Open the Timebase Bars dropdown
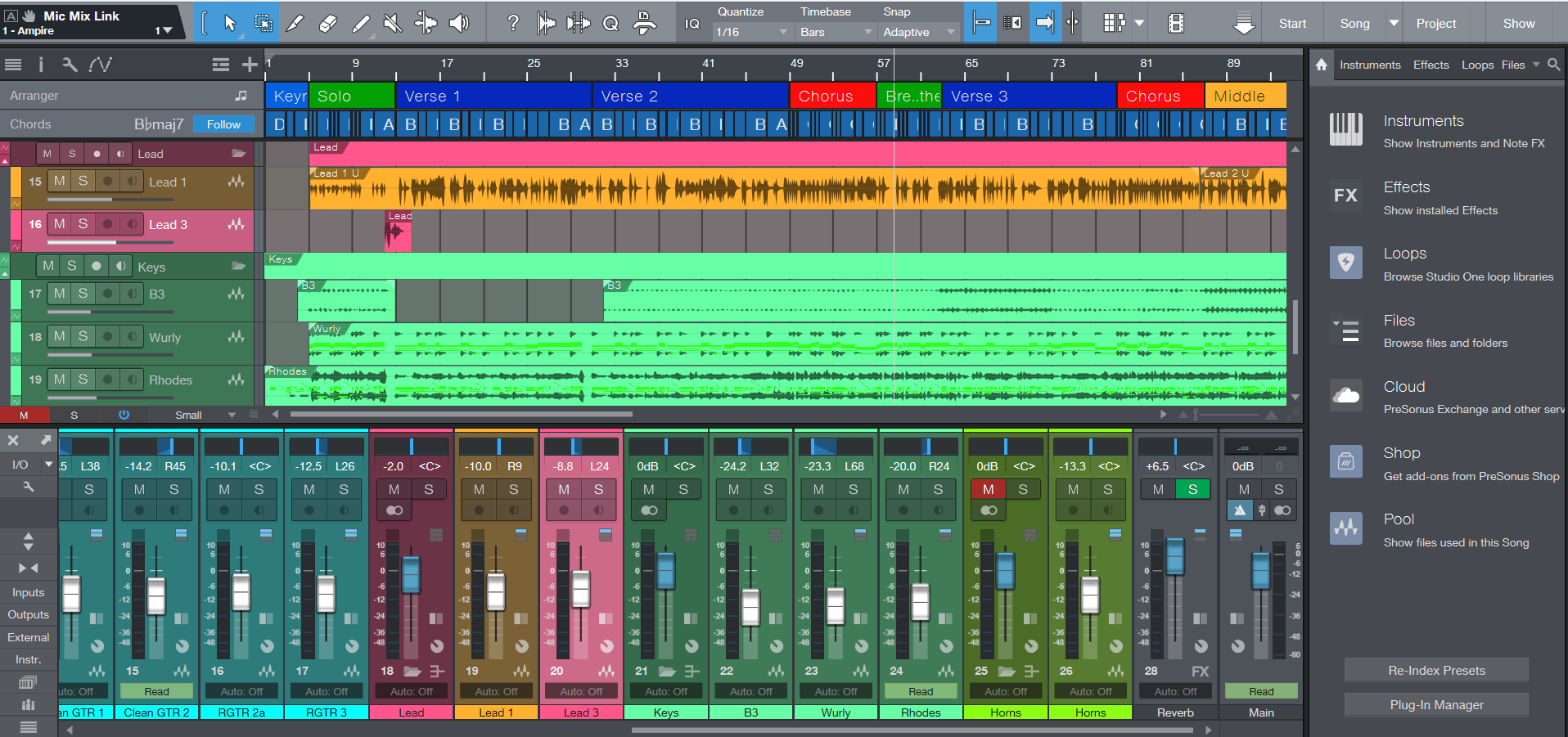The image size is (1568, 737). click(836, 32)
